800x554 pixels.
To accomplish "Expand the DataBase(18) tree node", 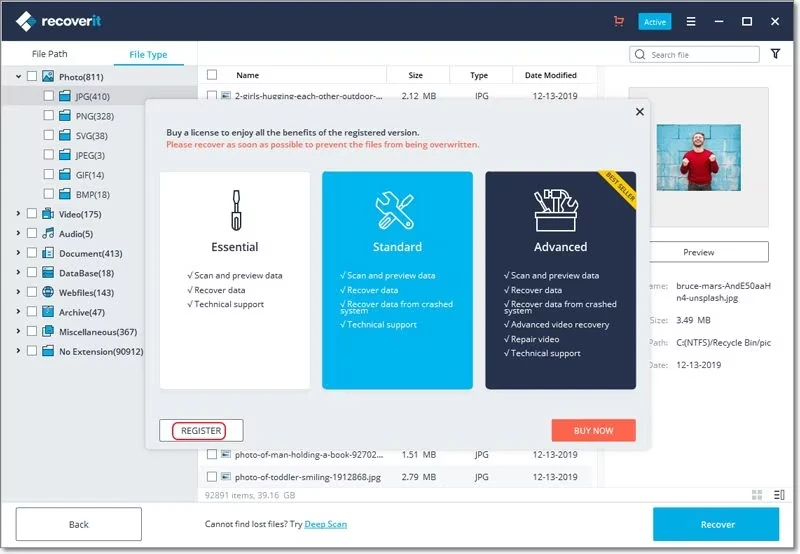I will point(18,272).
